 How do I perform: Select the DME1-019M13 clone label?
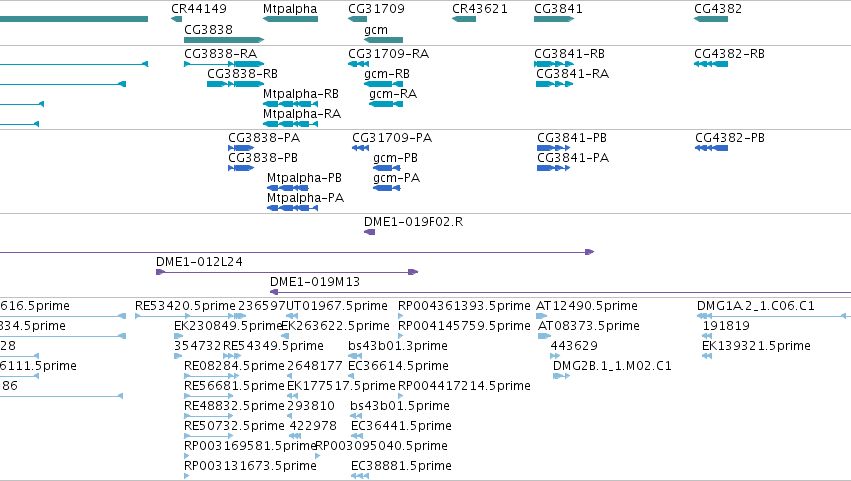coord(315,282)
